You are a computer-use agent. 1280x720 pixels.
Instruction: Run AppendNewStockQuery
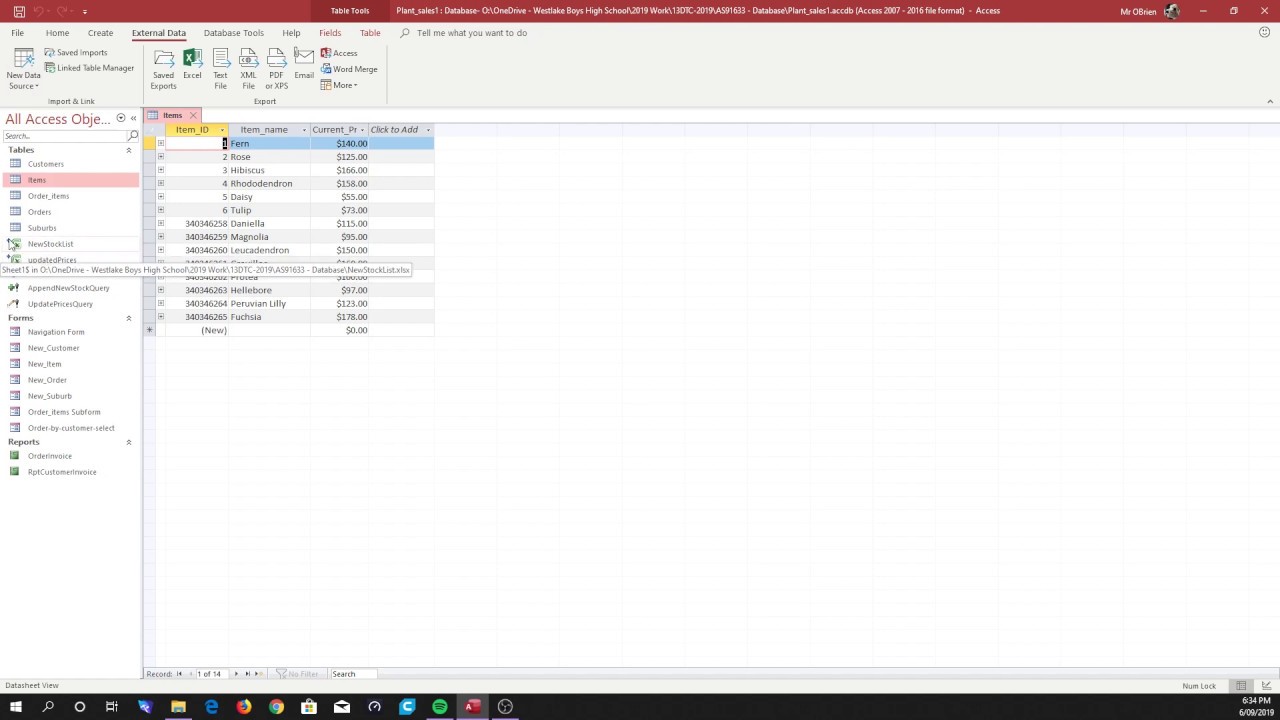pos(68,288)
